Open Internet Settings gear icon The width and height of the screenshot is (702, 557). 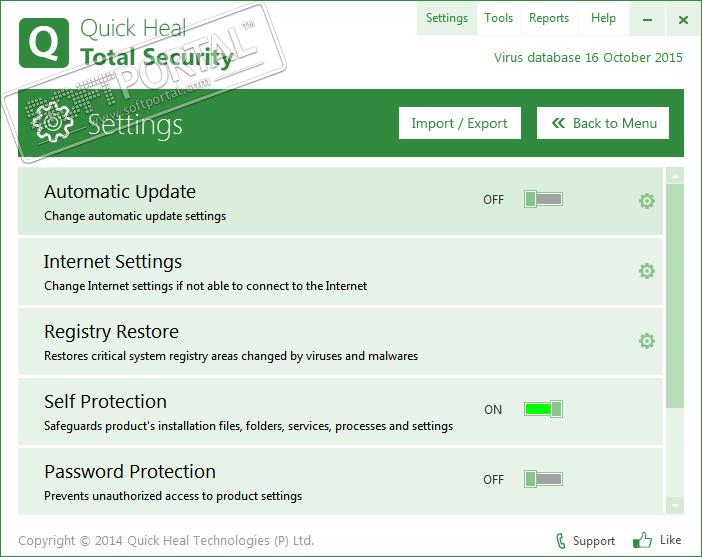(647, 271)
